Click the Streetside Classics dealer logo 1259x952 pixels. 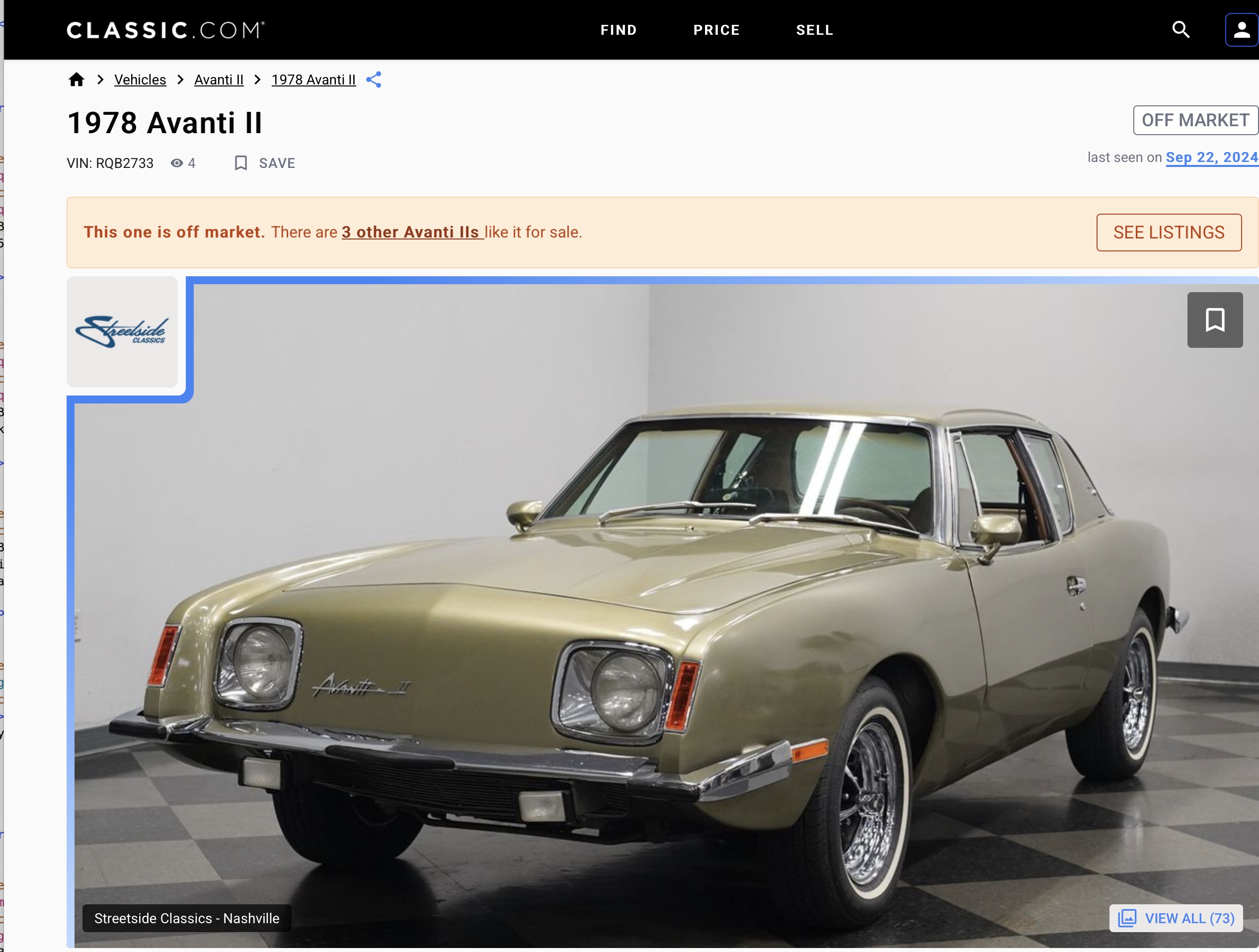(122, 332)
